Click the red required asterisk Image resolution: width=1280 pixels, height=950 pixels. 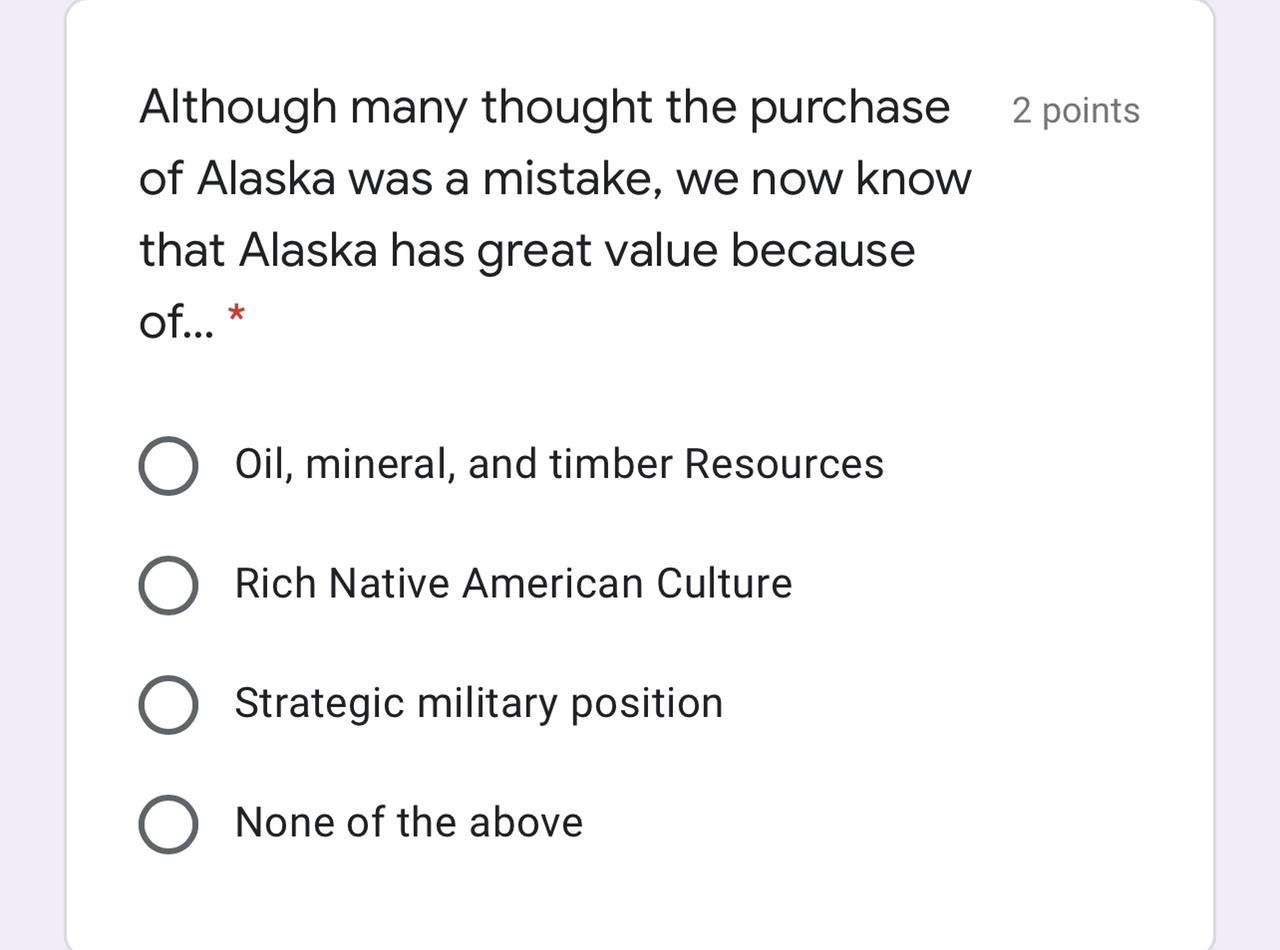237,316
